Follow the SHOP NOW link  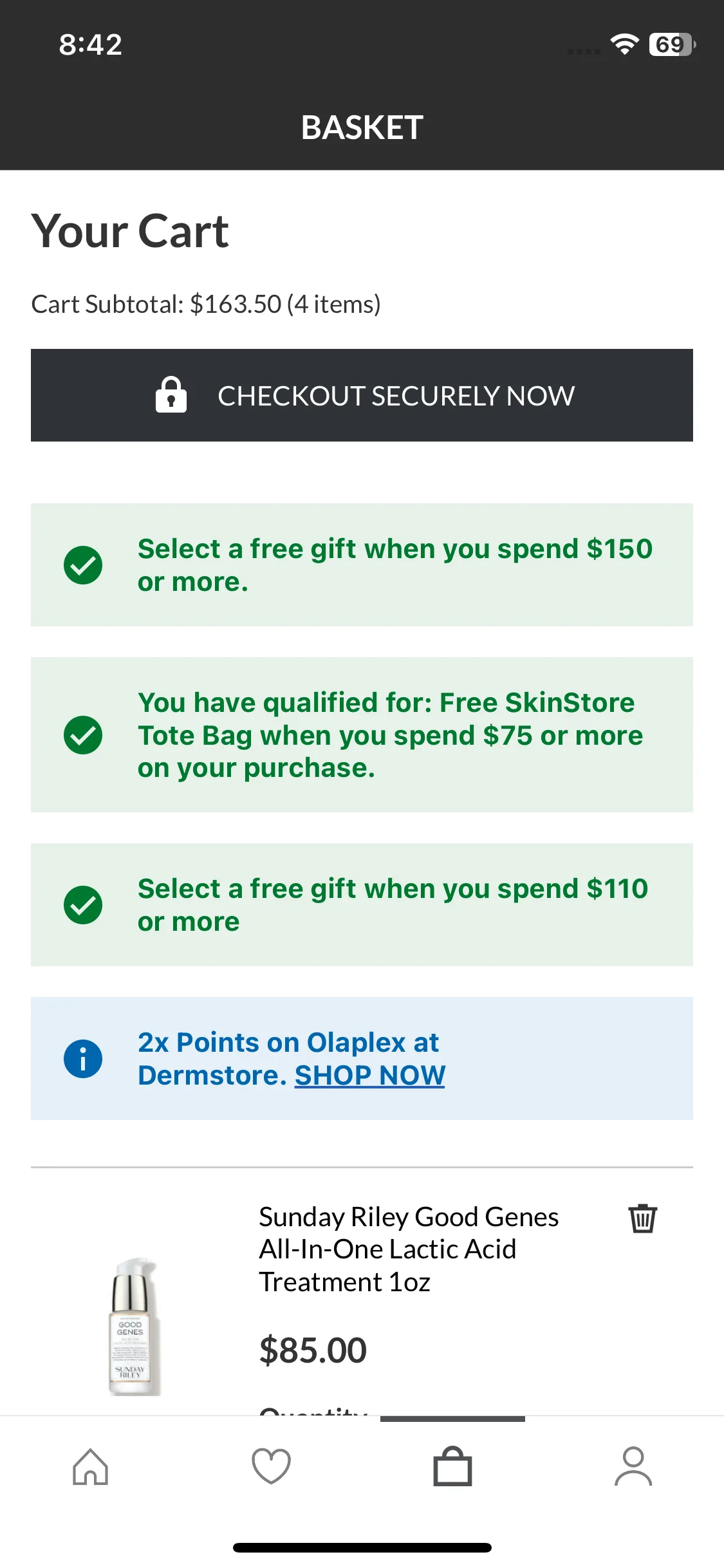[369, 1076]
